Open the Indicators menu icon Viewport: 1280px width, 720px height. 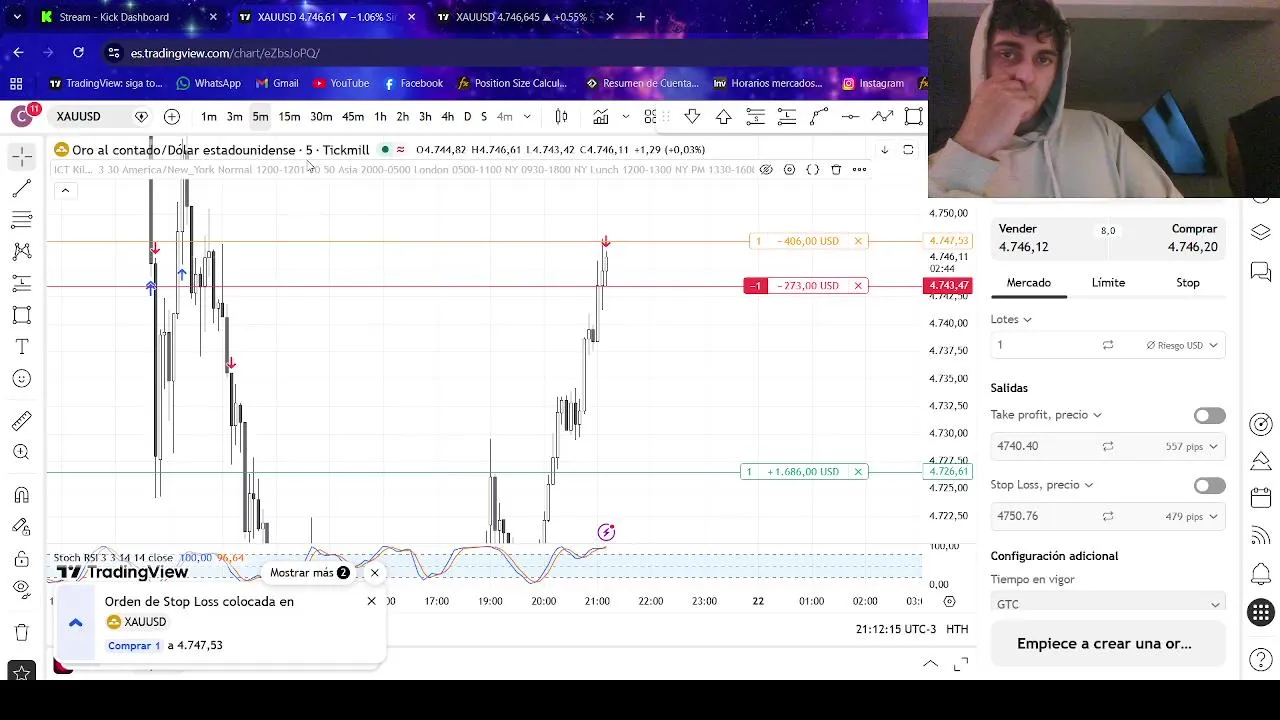pos(601,117)
